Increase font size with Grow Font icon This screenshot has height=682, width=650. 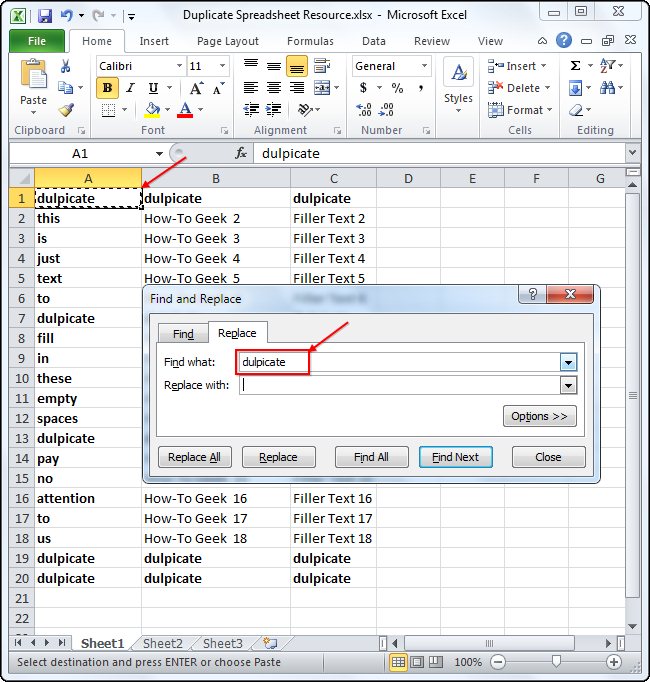pos(196,88)
